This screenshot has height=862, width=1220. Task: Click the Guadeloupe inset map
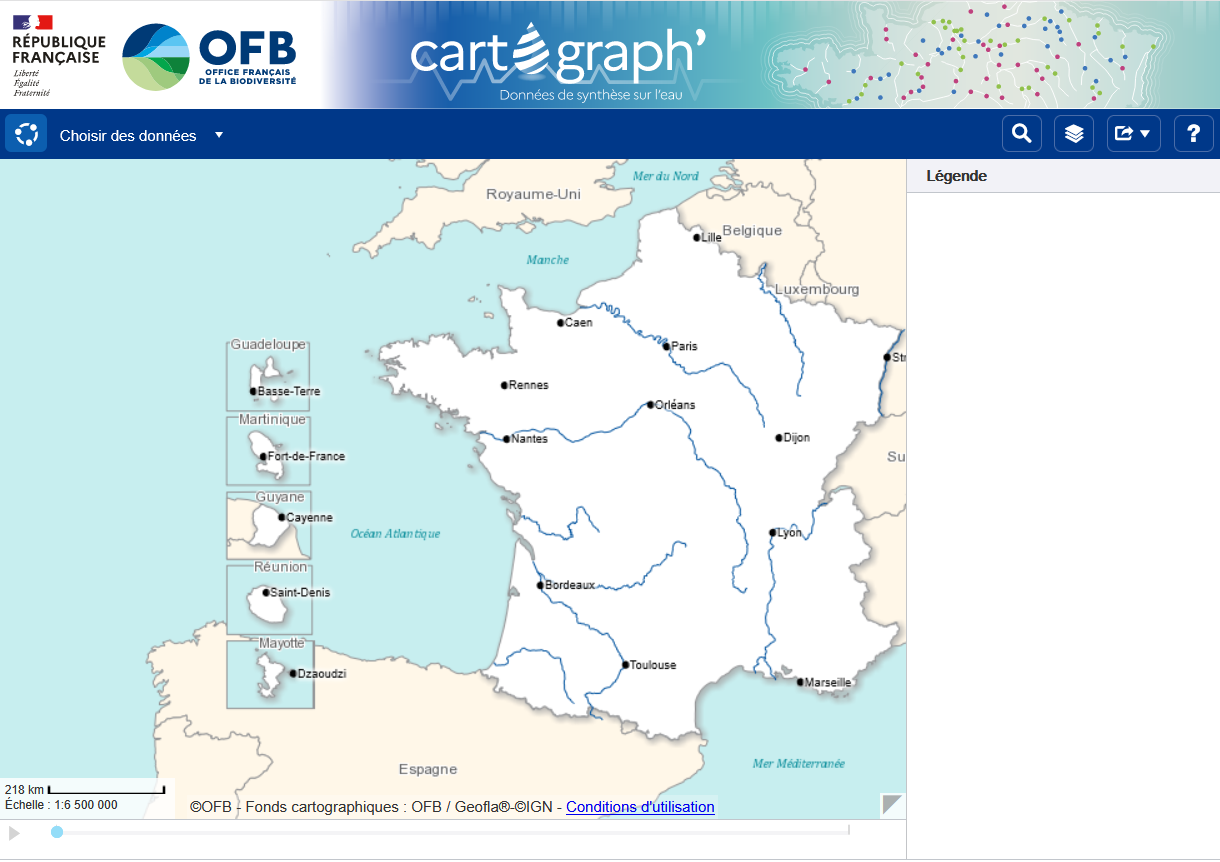point(268,377)
